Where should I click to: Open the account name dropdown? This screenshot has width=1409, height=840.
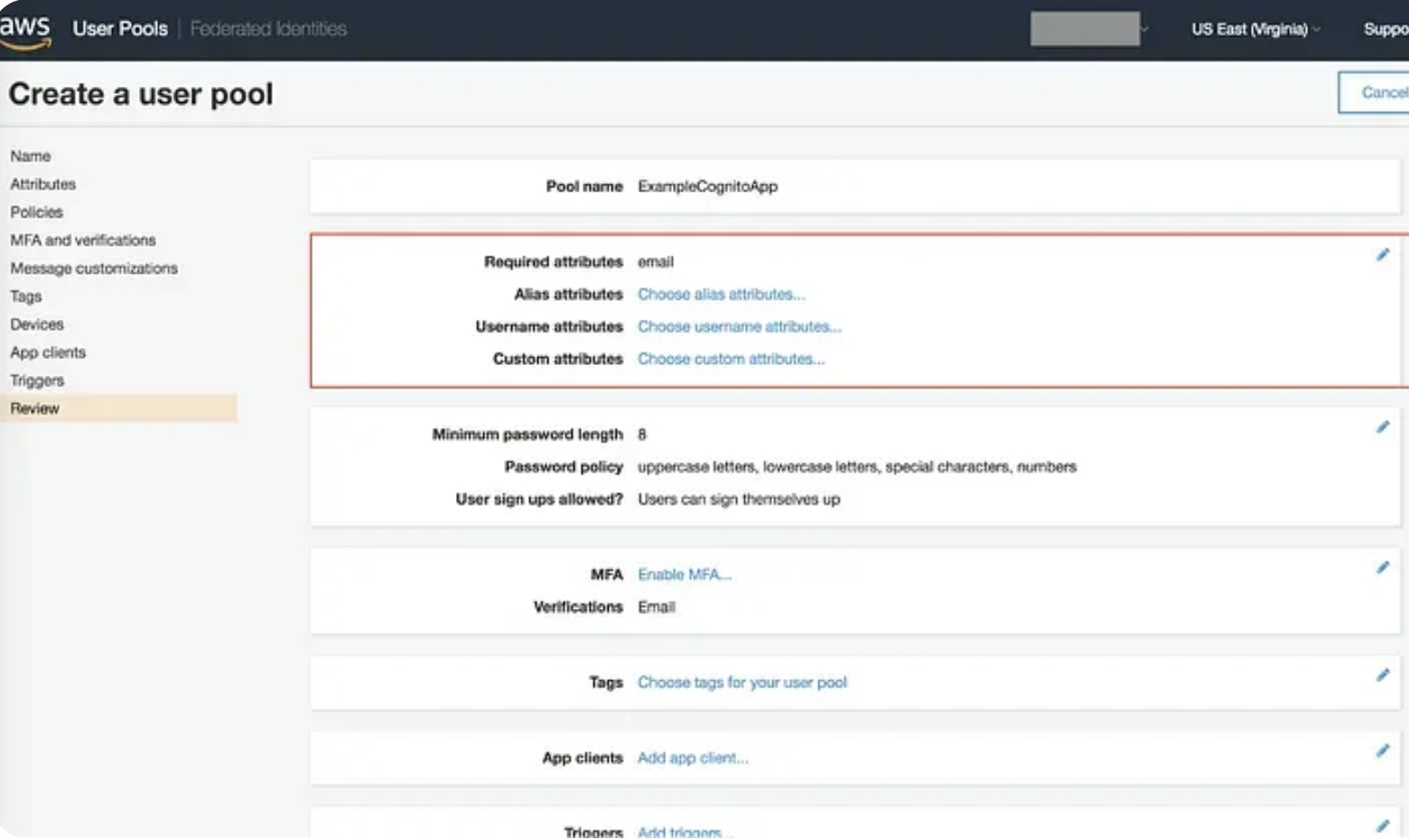click(x=1088, y=29)
